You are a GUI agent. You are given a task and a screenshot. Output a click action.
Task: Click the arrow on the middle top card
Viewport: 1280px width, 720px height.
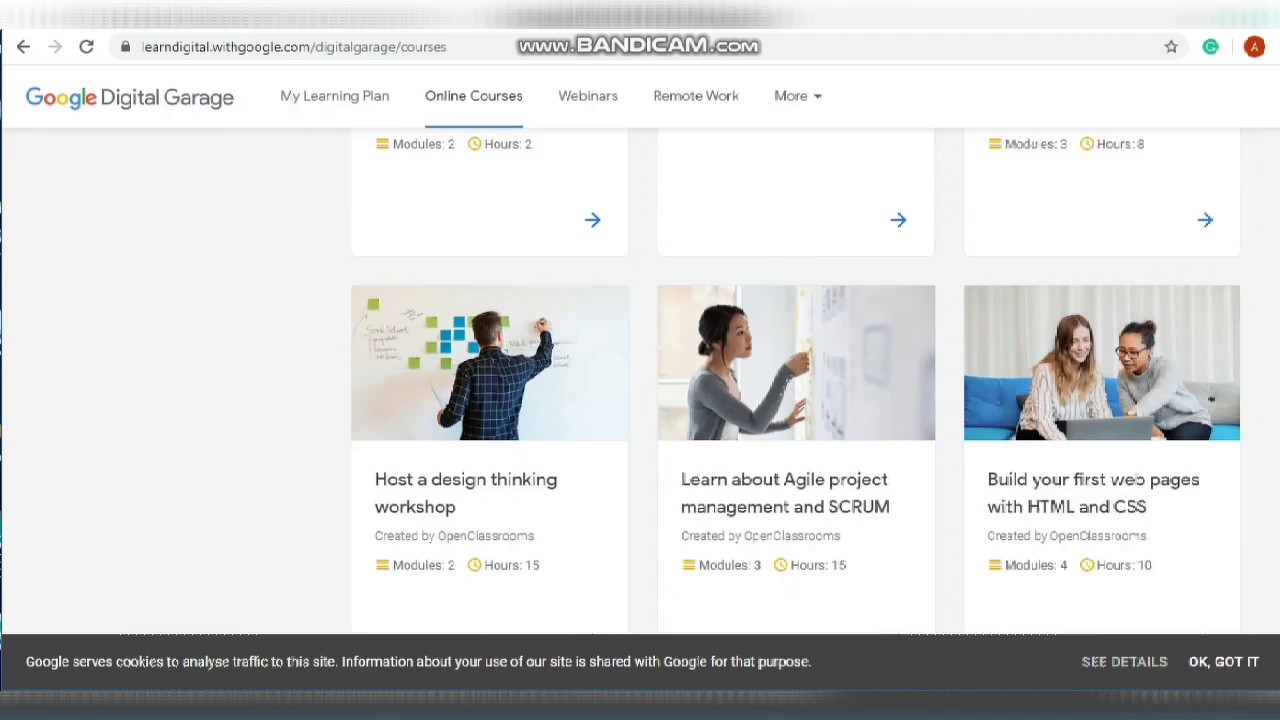pos(898,220)
